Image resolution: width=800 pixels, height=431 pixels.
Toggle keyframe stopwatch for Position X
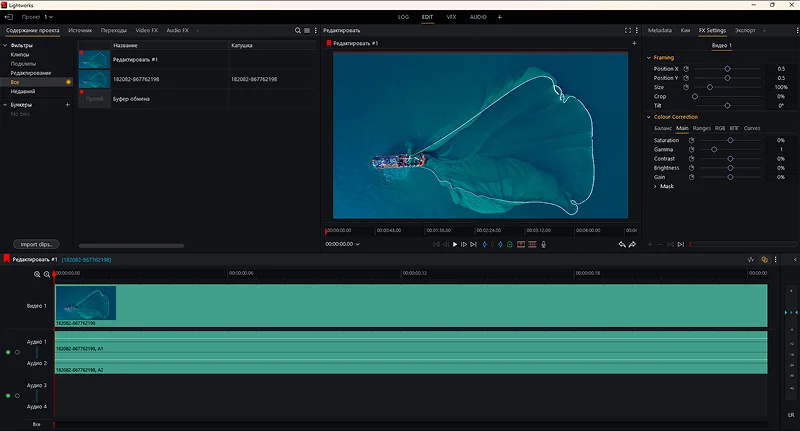(x=686, y=69)
